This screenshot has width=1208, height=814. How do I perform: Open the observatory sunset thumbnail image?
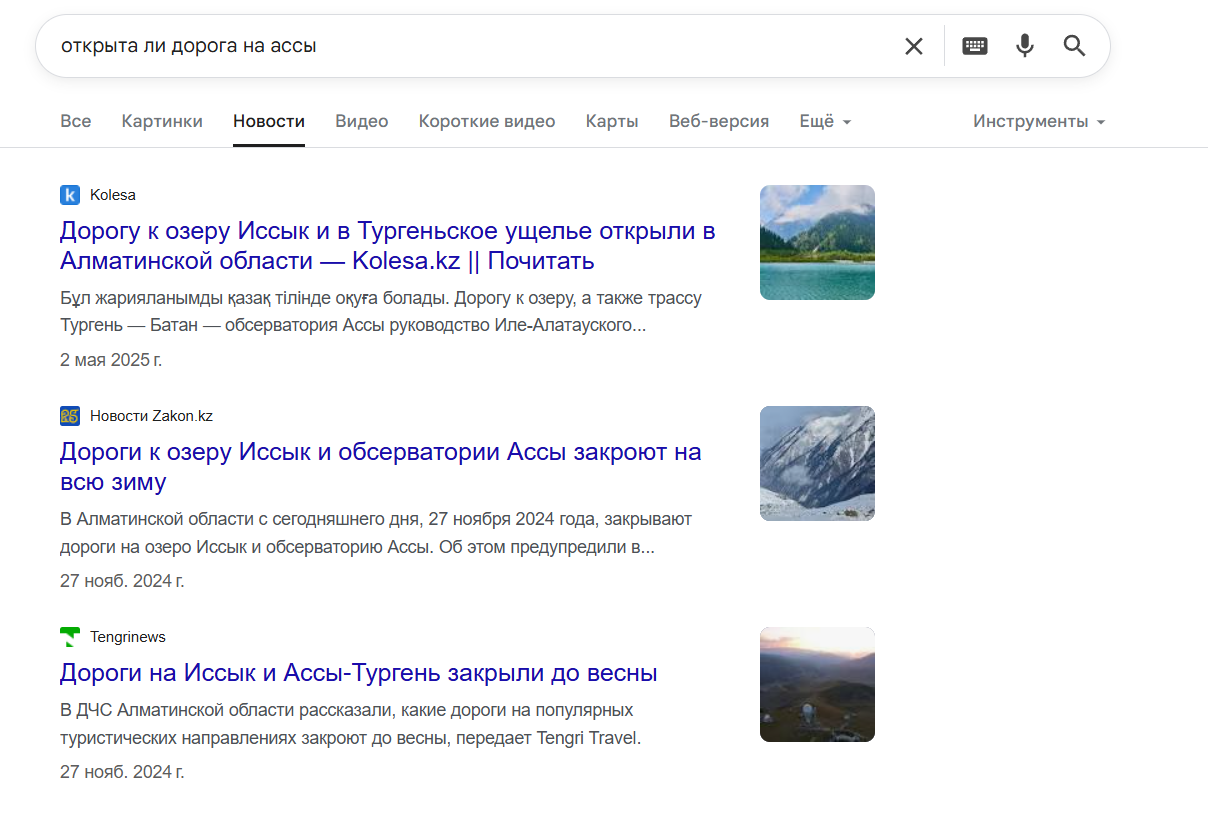pyautogui.click(x=817, y=684)
